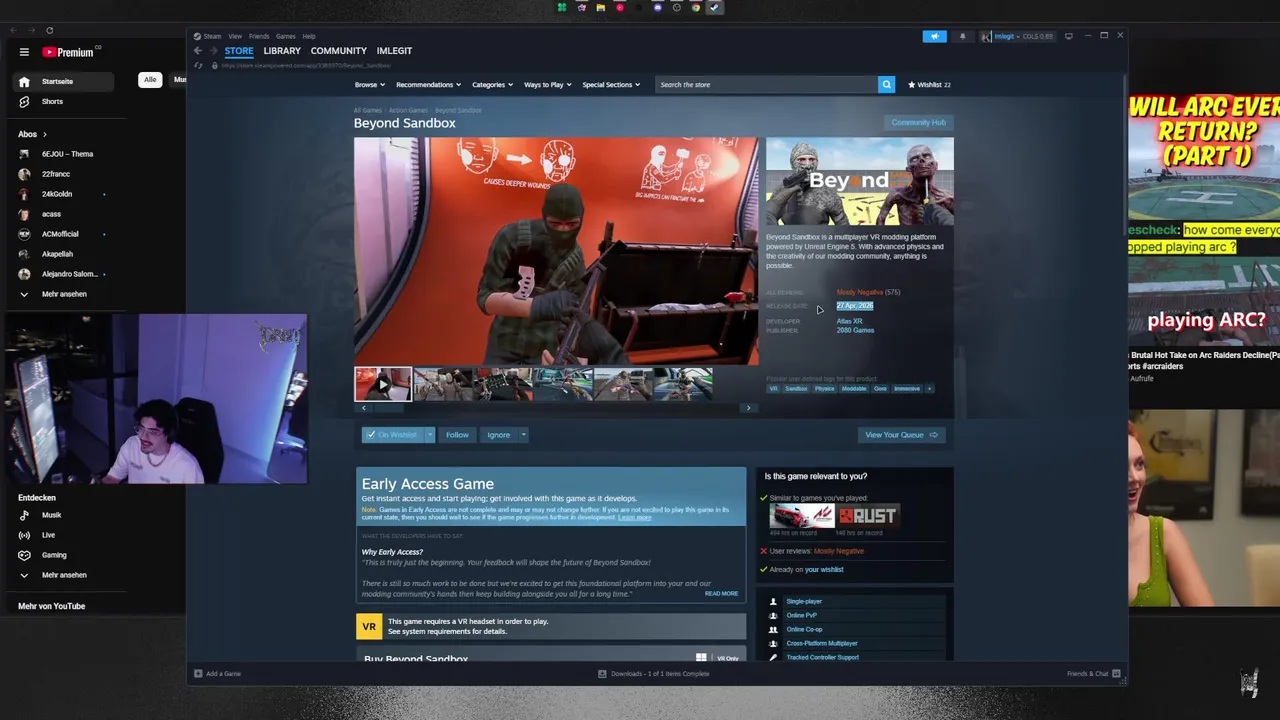1280x720 pixels.
Task: Open YouTube hamburger guide menu
Action: [24, 52]
